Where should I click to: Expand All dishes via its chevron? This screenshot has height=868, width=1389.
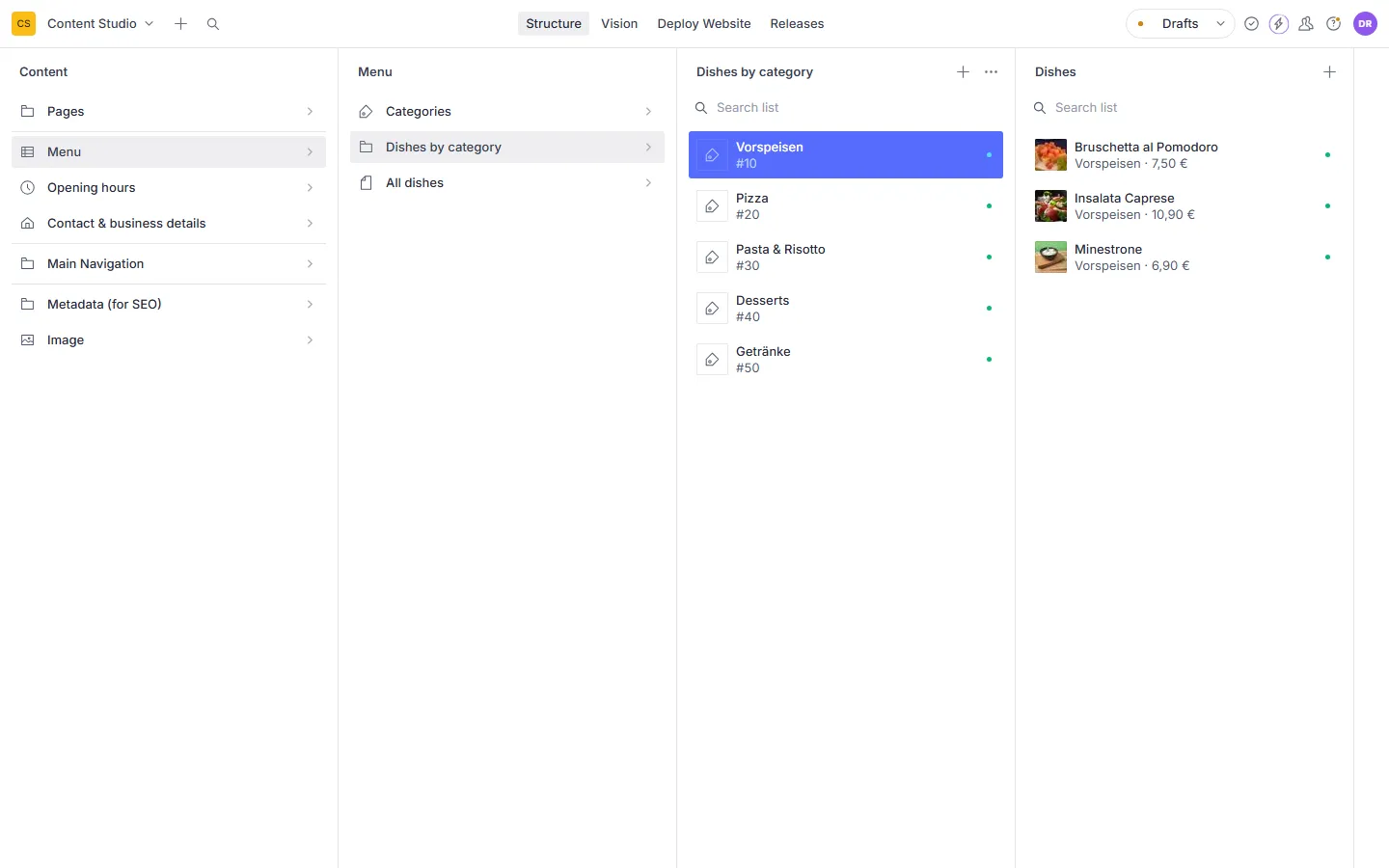(648, 182)
